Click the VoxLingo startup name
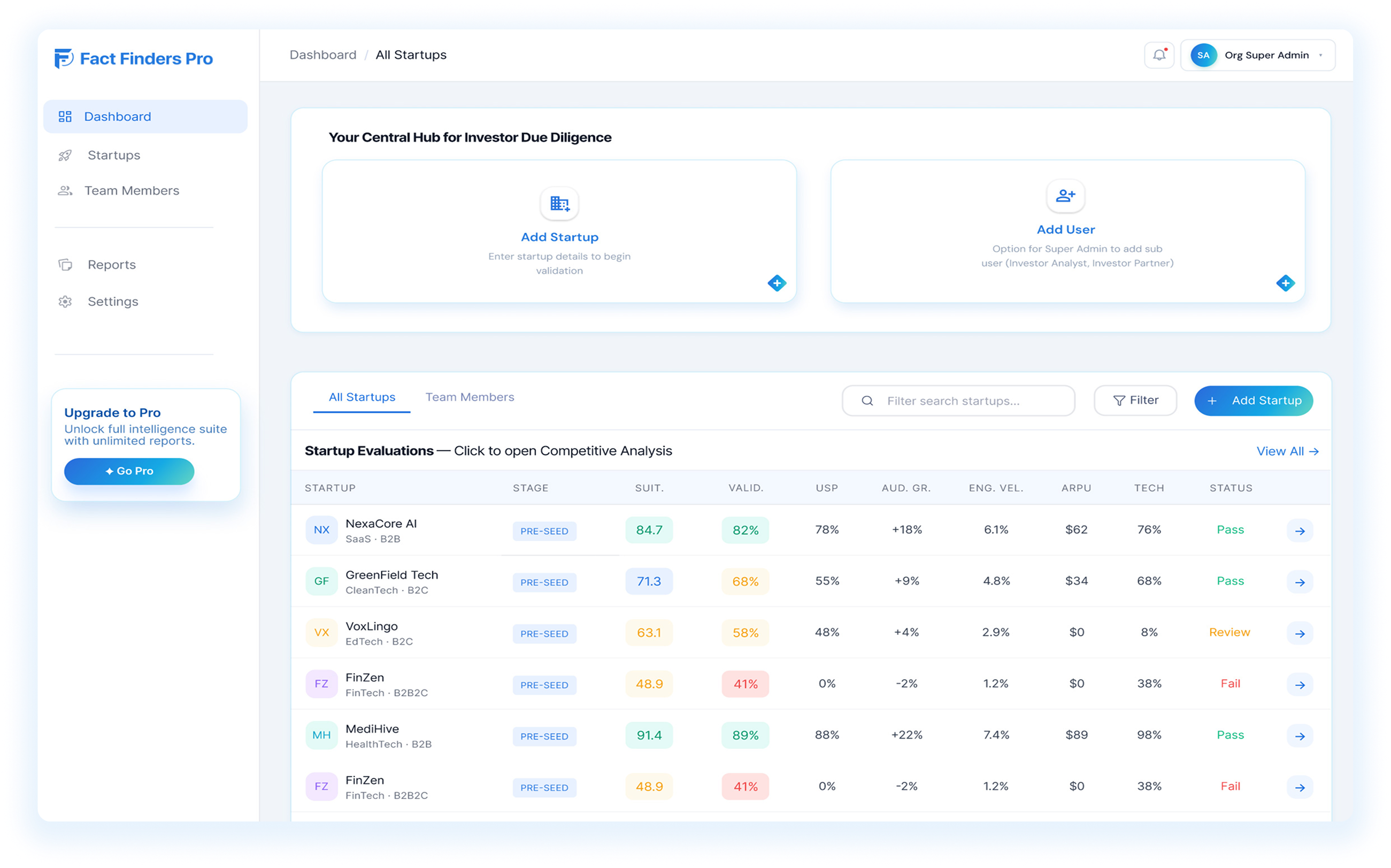The image size is (1391, 868). coord(372,626)
